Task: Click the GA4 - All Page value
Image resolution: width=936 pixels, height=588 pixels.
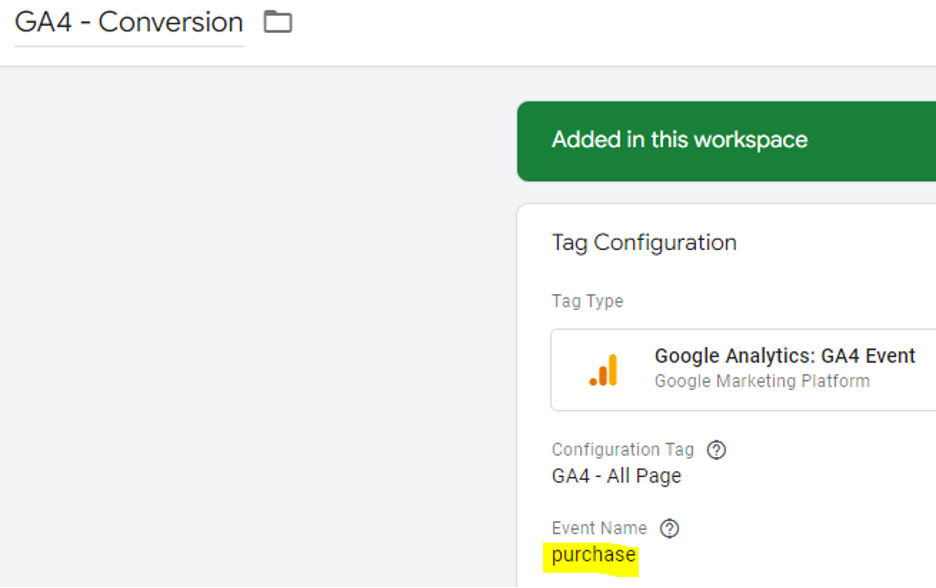Action: (616, 476)
